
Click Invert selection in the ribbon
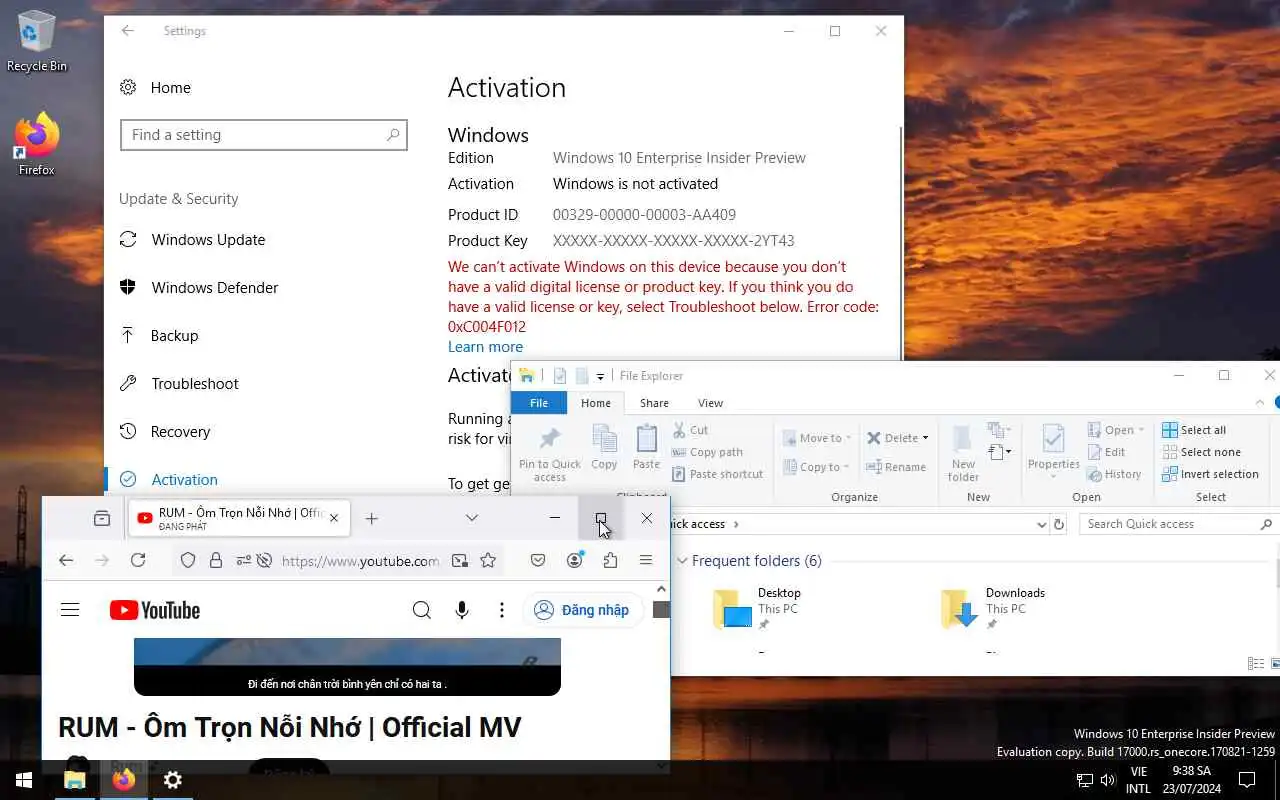[x=1210, y=474]
